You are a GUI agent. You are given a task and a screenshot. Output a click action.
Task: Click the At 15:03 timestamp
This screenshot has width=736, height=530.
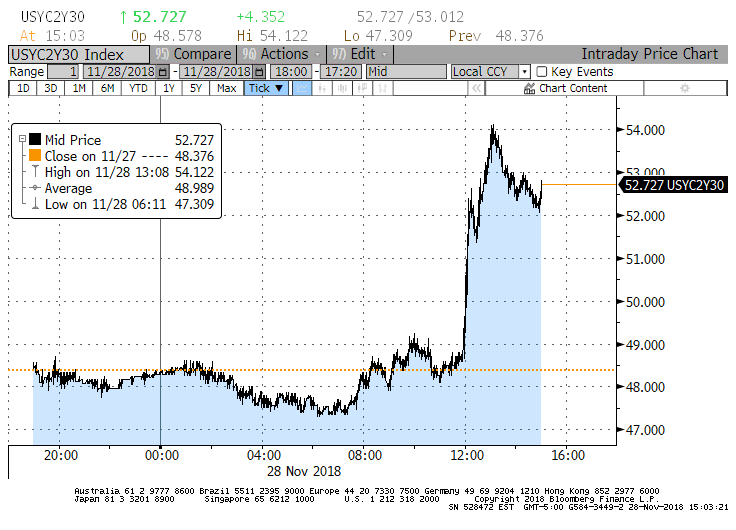[x=53, y=36]
